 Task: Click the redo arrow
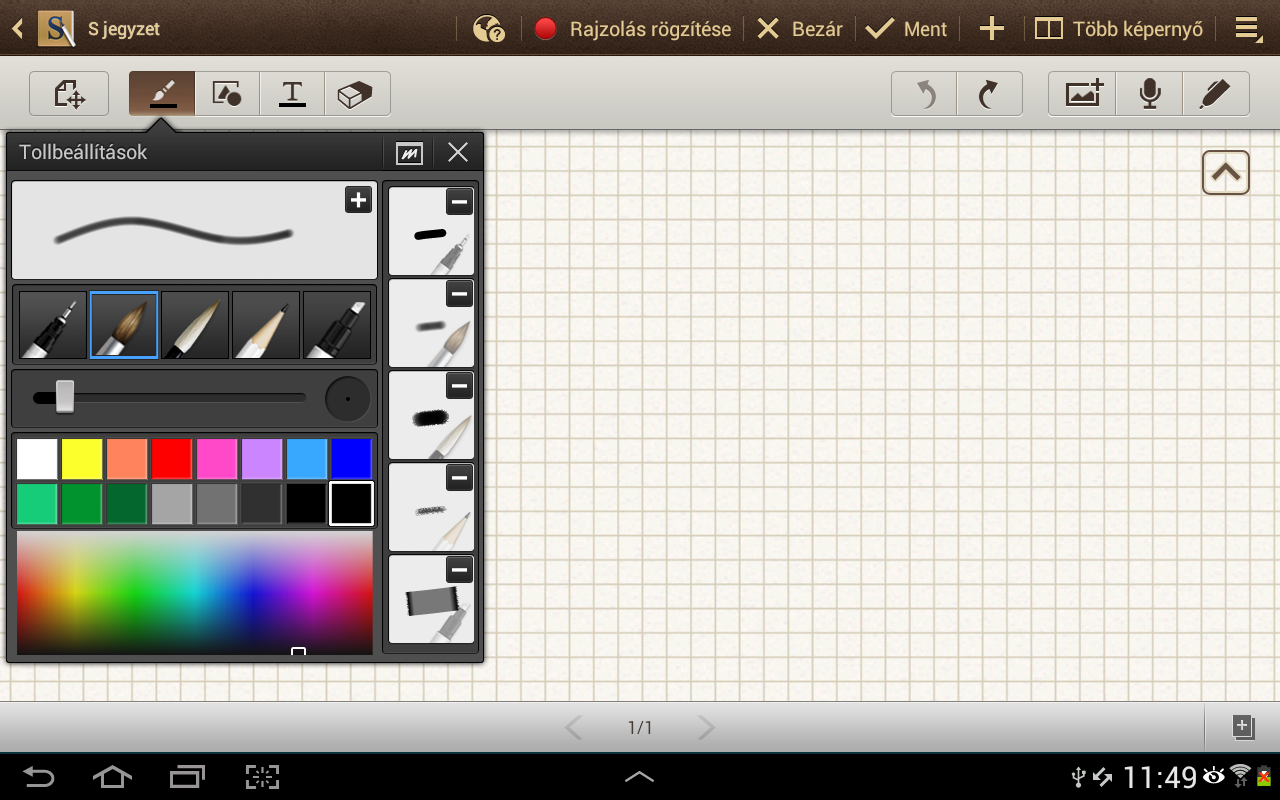click(x=989, y=94)
